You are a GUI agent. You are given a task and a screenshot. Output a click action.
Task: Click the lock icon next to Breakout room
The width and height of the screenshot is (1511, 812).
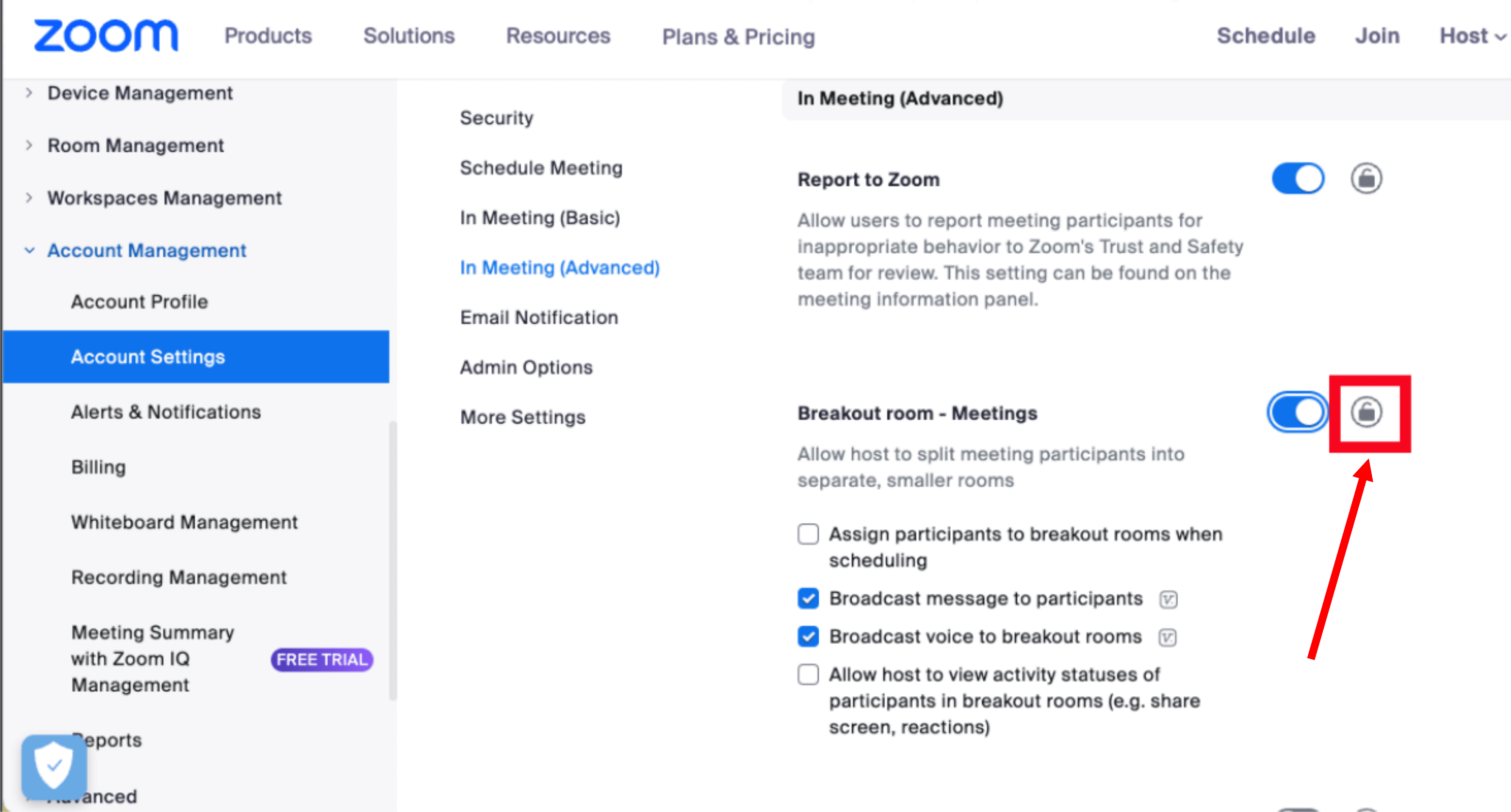[1365, 413]
